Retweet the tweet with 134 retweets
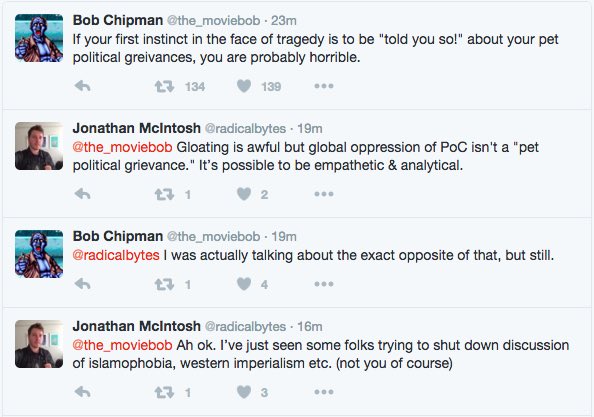The image size is (594, 417). pyautogui.click(x=164, y=87)
